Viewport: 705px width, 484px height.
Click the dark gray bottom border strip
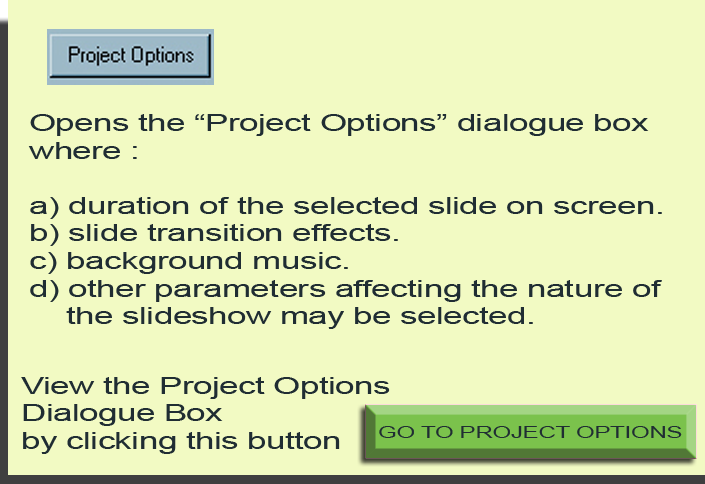click(x=352, y=480)
